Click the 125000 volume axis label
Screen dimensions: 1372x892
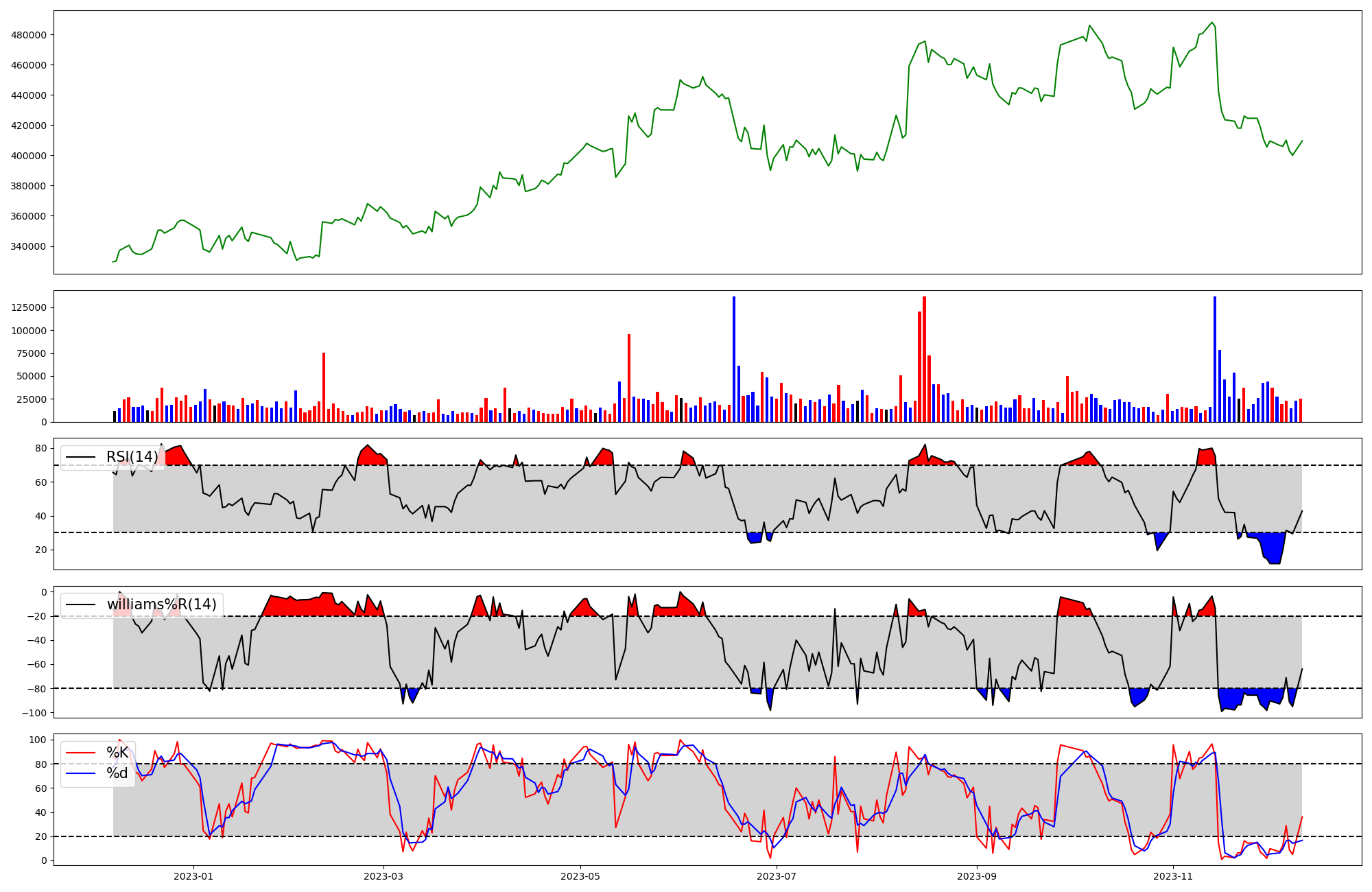(x=29, y=307)
